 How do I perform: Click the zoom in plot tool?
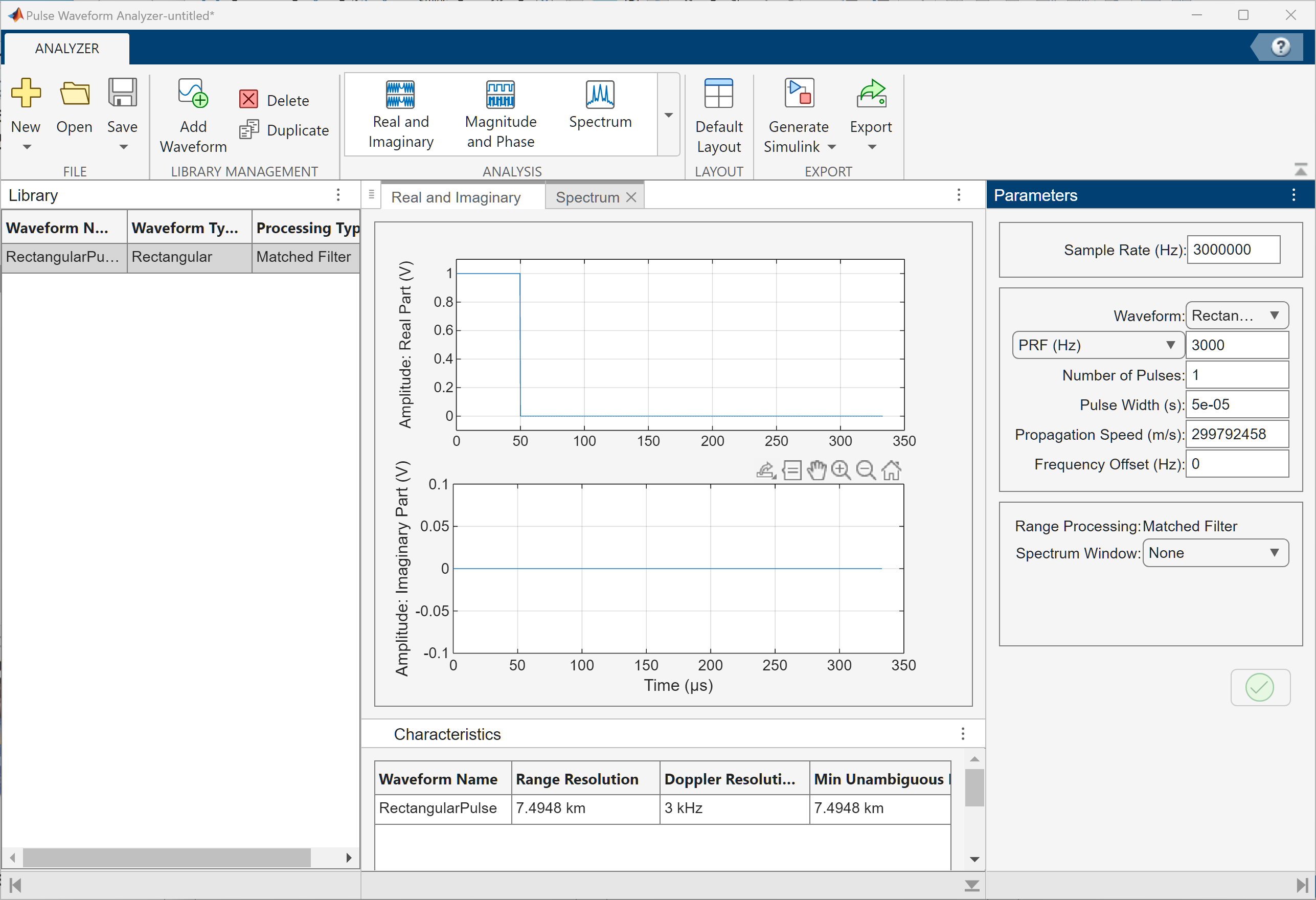841,470
